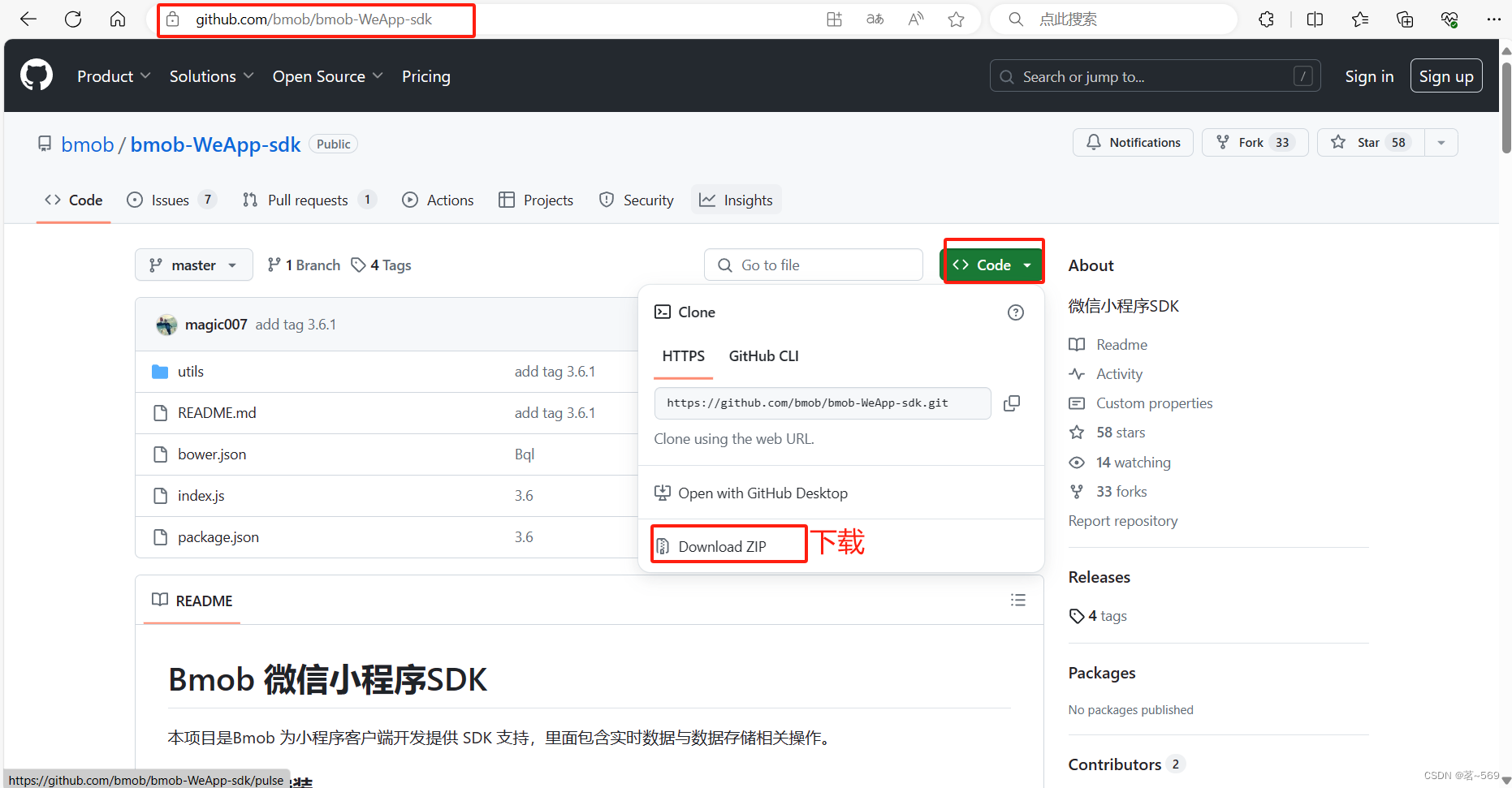The height and width of the screenshot is (788, 1512).
Task: Open the Actions tab
Action: 438,200
